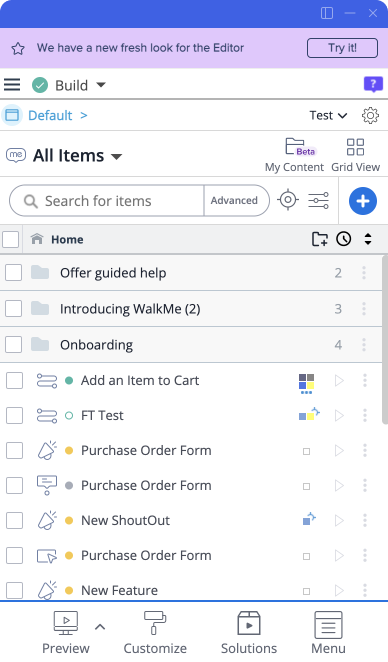Click the blue plus create button
The image size is (388, 662).
click(x=363, y=201)
